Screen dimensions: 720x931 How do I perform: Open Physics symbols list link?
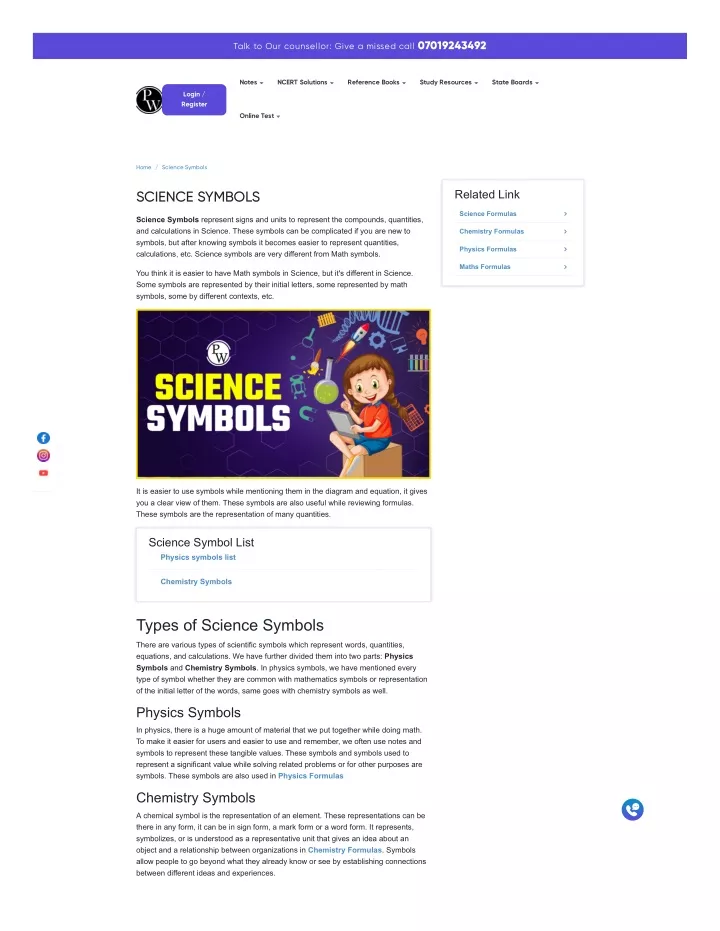point(198,557)
